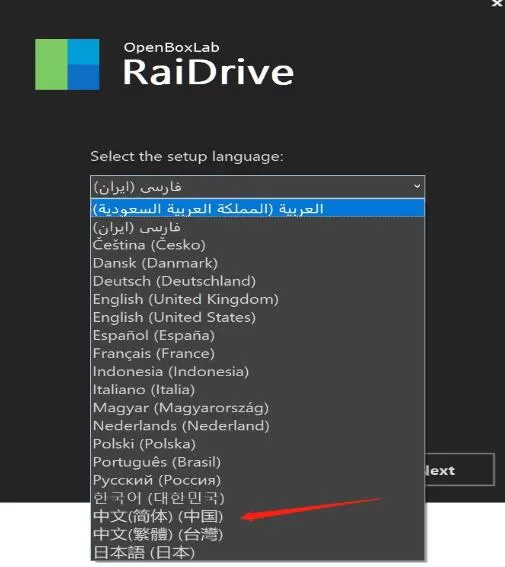The image size is (505, 567).
Task: Select 中文(繁體) (台灣) Traditional Chinese
Action: (x=258, y=534)
